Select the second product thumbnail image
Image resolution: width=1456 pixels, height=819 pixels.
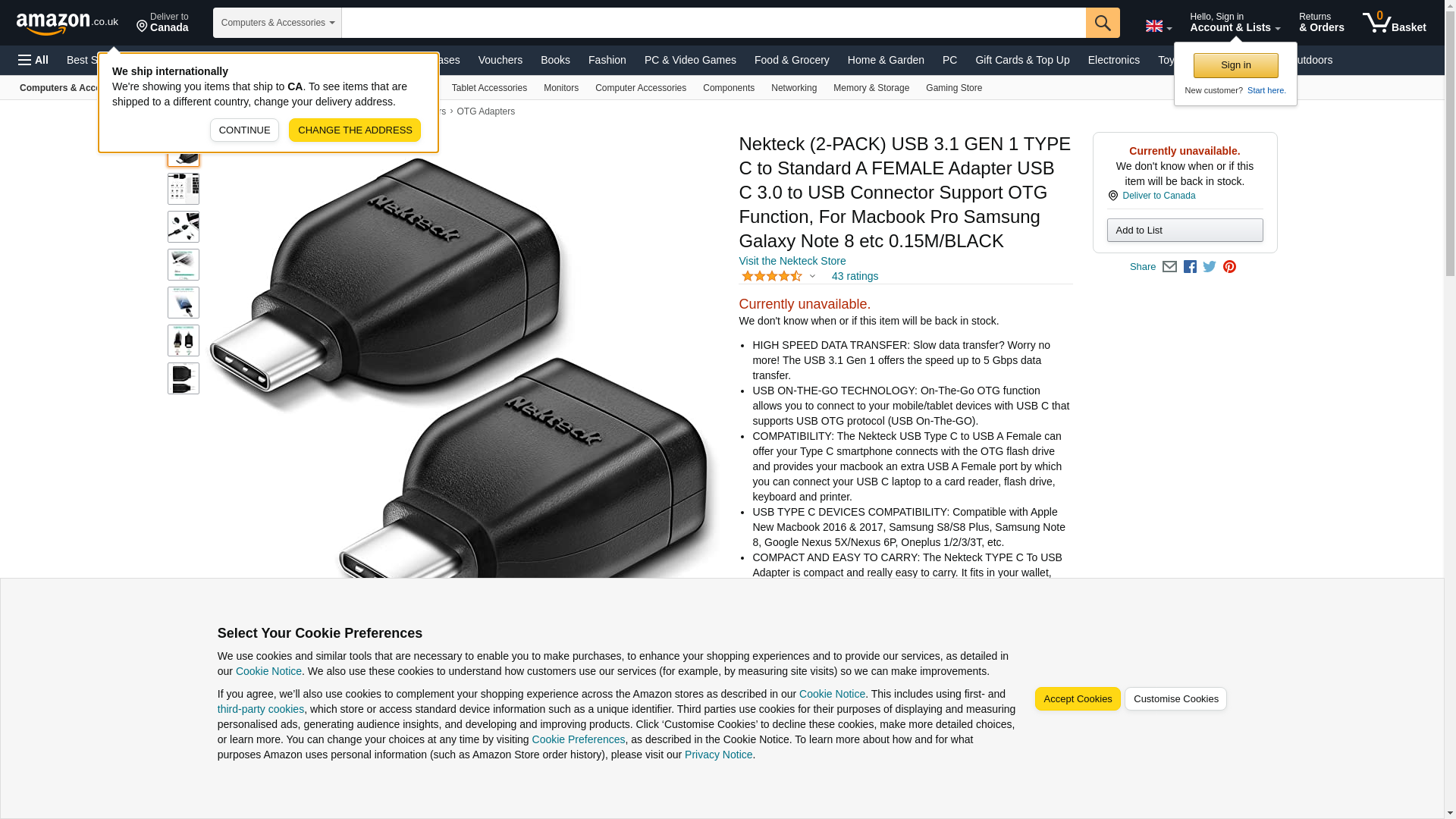point(184,189)
